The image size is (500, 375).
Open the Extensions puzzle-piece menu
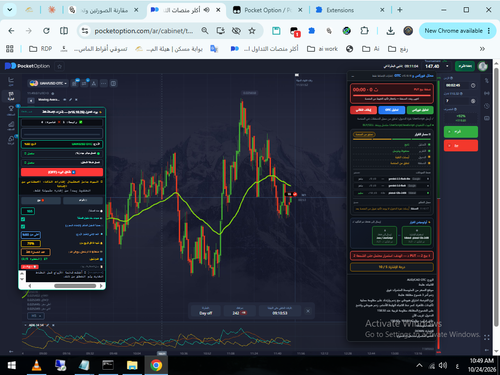click(x=364, y=31)
